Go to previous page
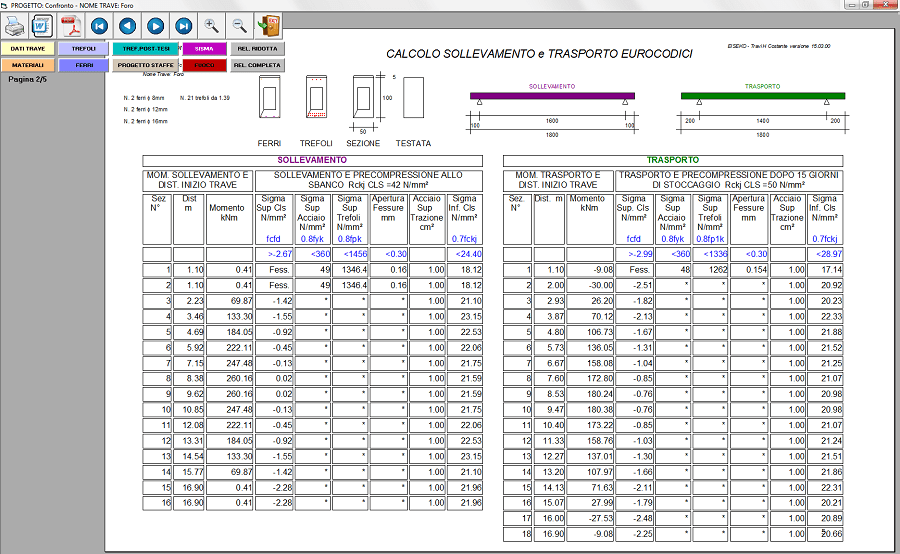Image resolution: width=900 pixels, height=554 pixels. 127,26
